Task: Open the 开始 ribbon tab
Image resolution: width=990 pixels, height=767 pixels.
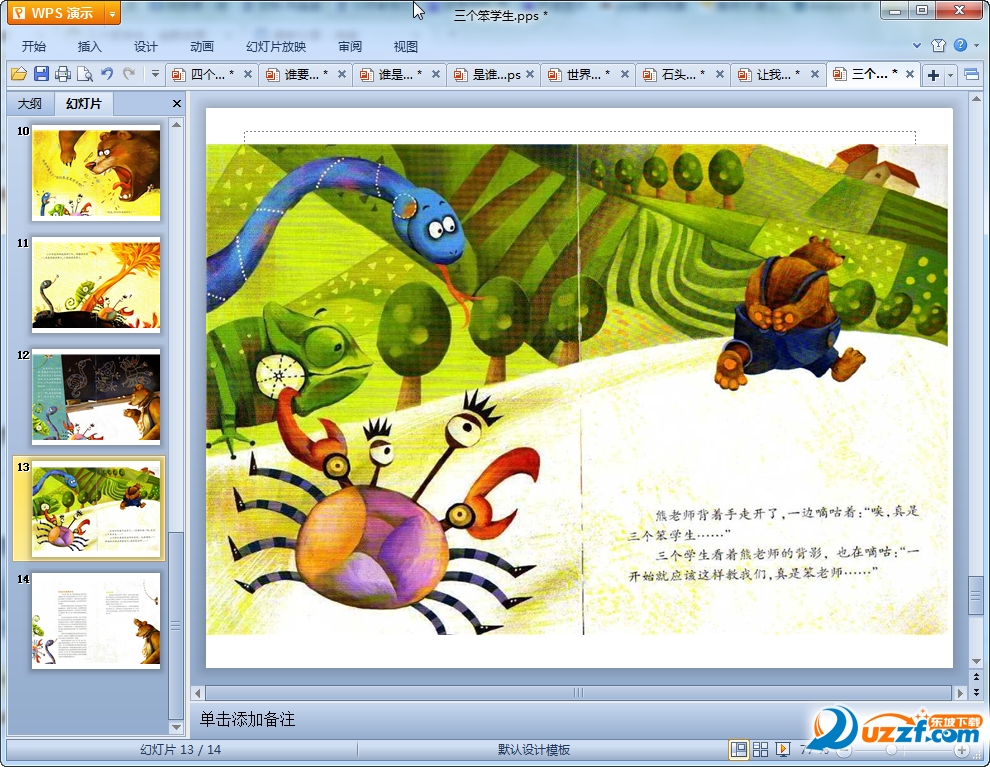Action: tap(33, 46)
